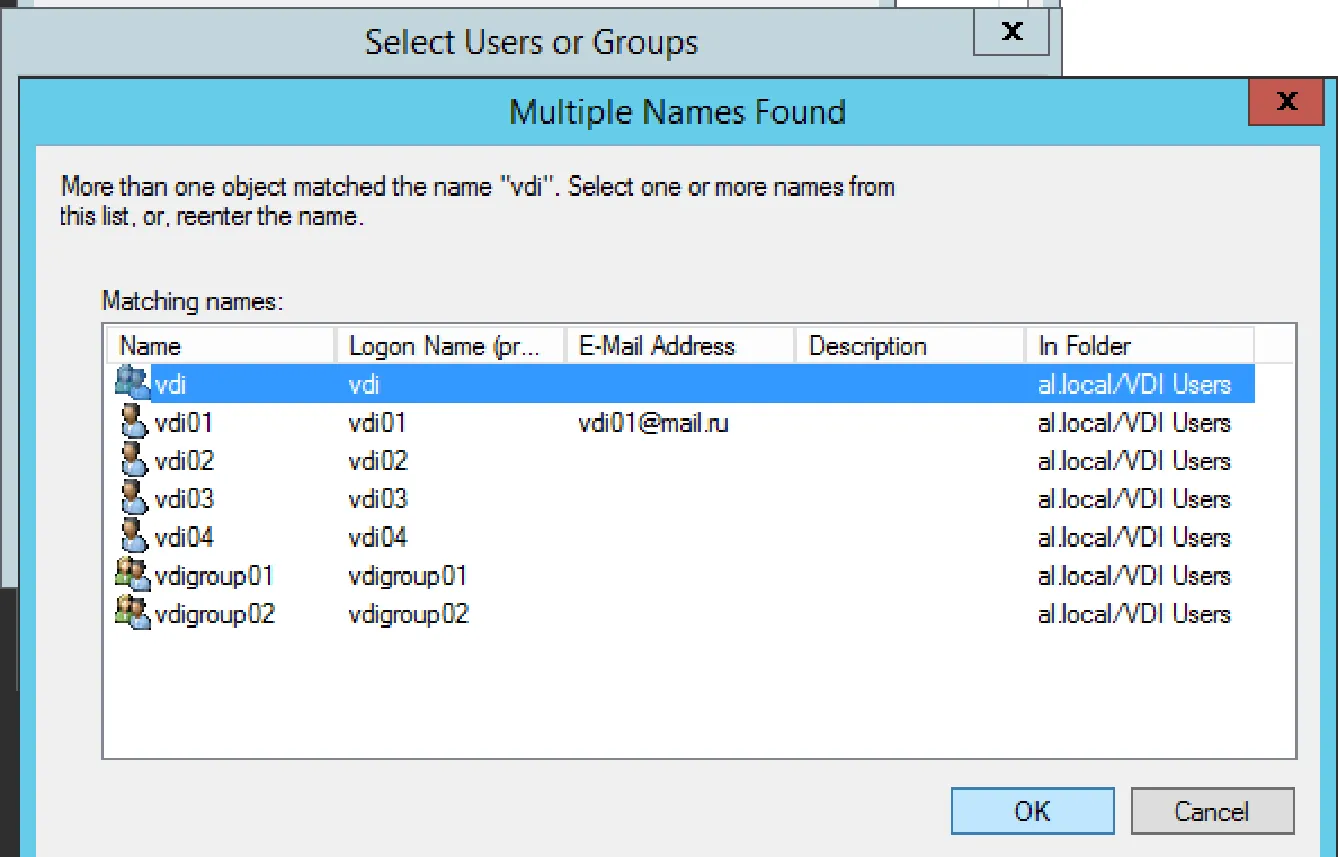Image resolution: width=1338 pixels, height=857 pixels.
Task: Sort list by Name column header
Action: point(221,346)
